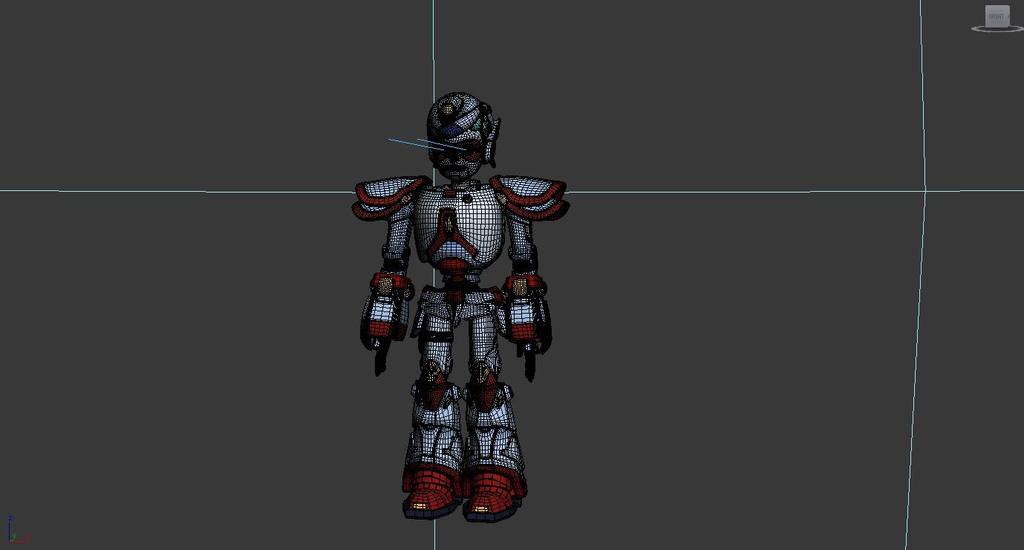The width and height of the screenshot is (1024, 550).
Task: Click the red boot on the screen's left
Action: (x=430, y=490)
